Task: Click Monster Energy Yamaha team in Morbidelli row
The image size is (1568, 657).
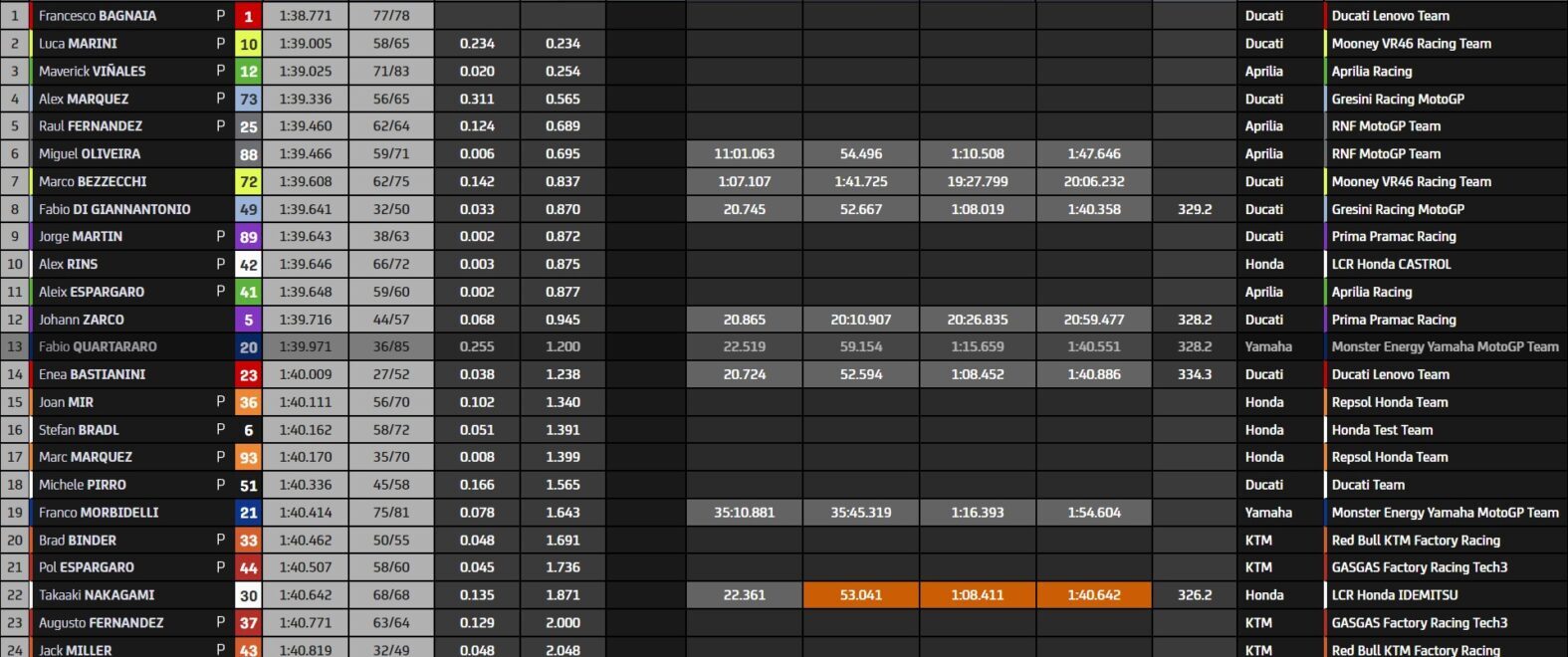Action: (x=1446, y=514)
